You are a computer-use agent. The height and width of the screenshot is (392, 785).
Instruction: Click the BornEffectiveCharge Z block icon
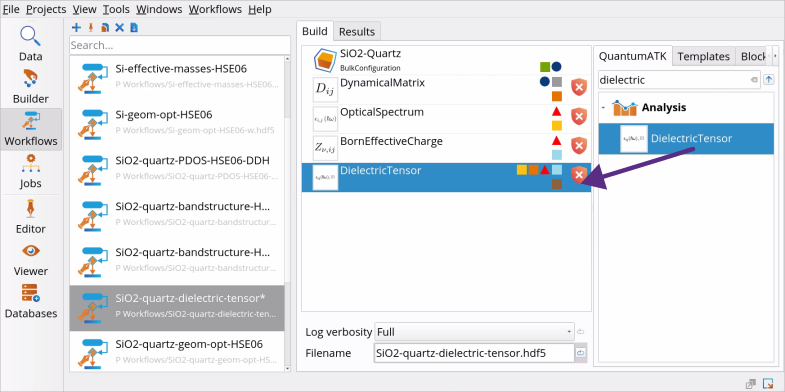[325, 148]
